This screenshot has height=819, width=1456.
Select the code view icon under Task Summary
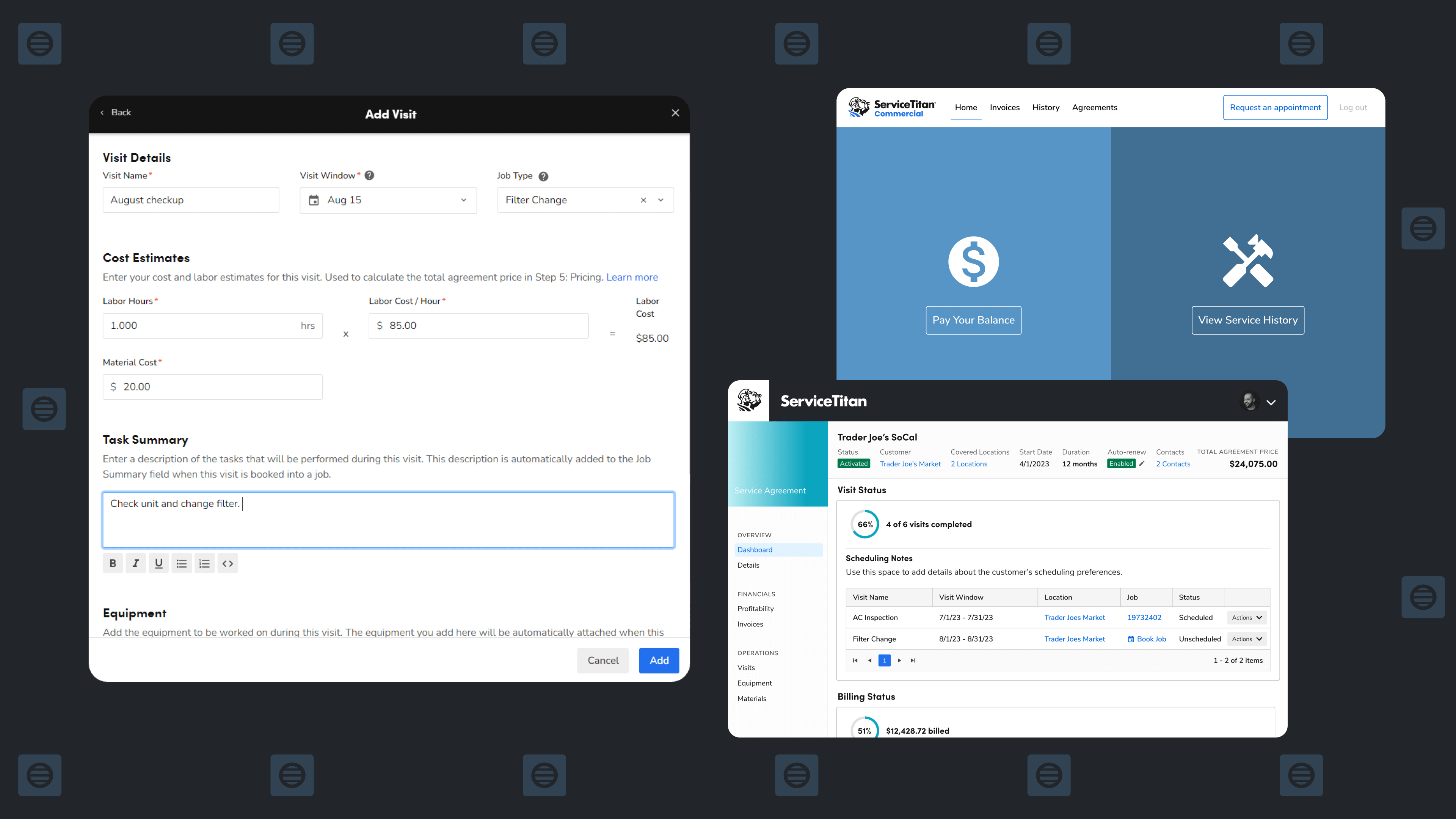227,563
